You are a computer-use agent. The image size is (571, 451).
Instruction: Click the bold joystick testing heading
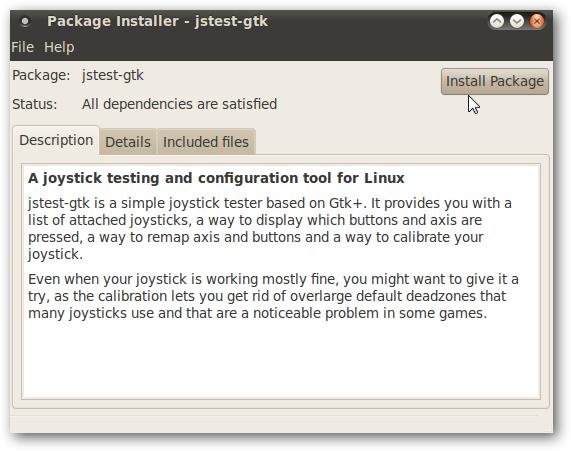(216, 178)
